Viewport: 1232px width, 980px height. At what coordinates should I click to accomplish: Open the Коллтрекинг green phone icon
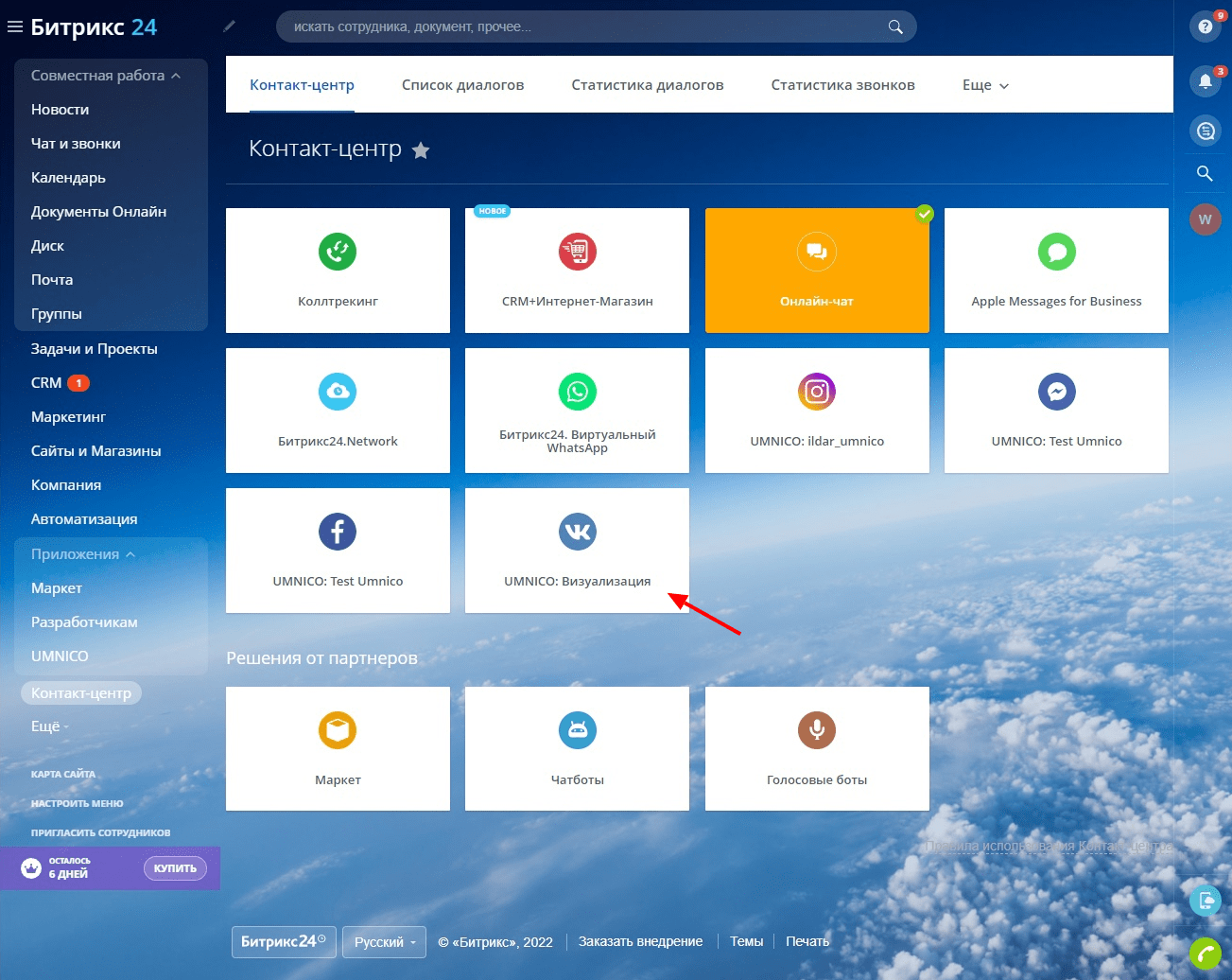[x=338, y=252]
